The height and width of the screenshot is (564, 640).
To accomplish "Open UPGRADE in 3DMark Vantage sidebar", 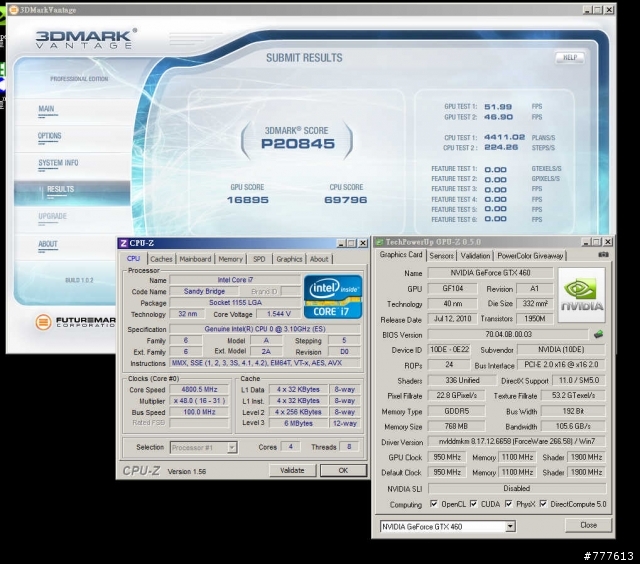I will 53,216.
